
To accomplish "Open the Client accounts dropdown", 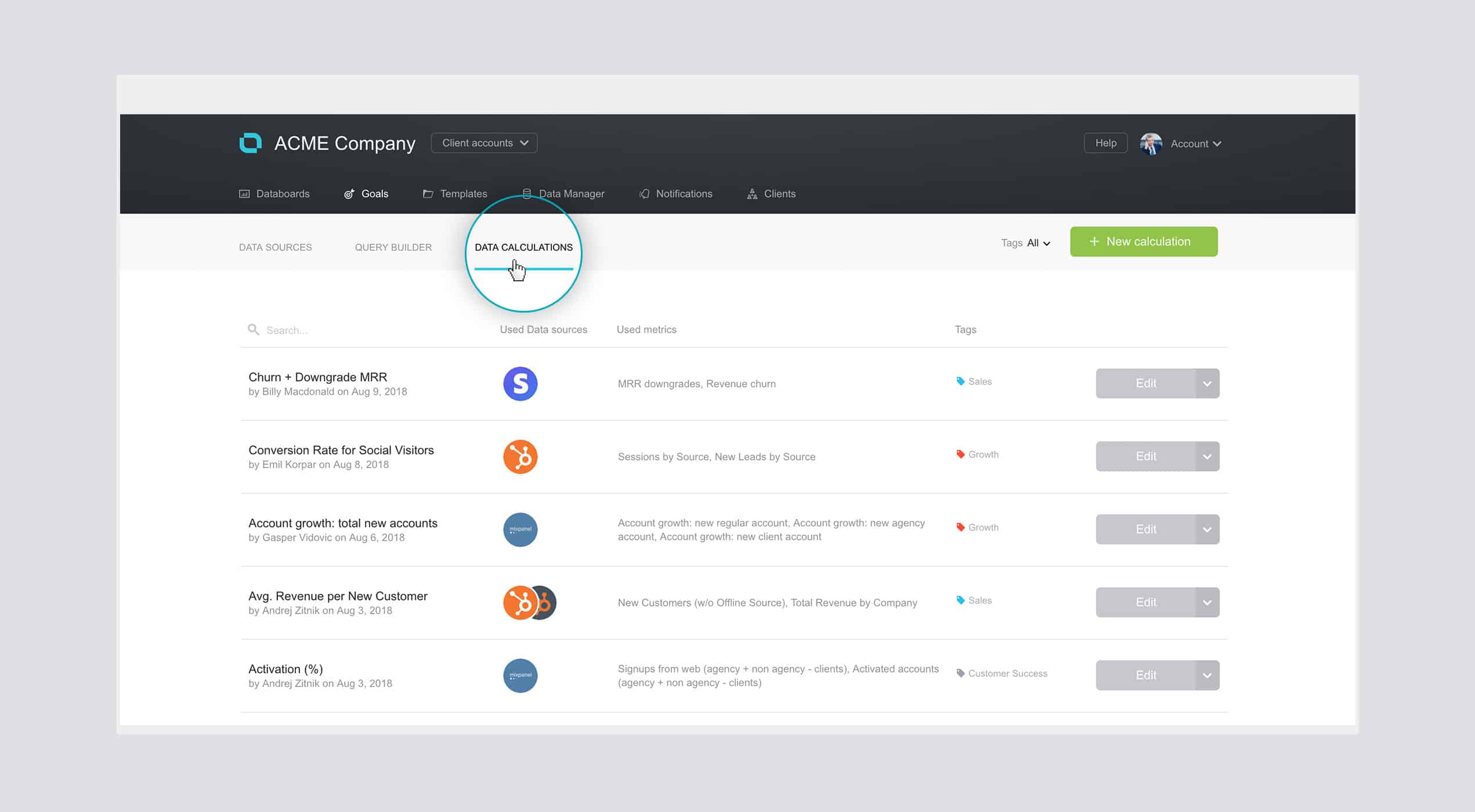I will tap(484, 143).
